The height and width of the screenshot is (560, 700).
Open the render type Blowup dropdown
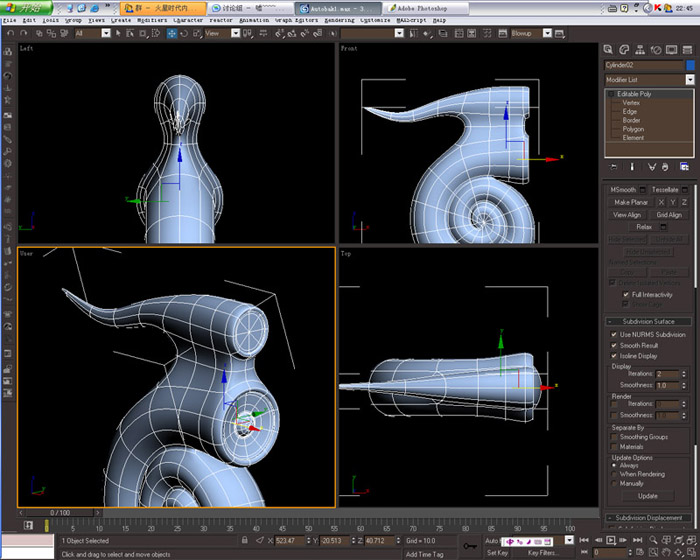[x=547, y=33]
